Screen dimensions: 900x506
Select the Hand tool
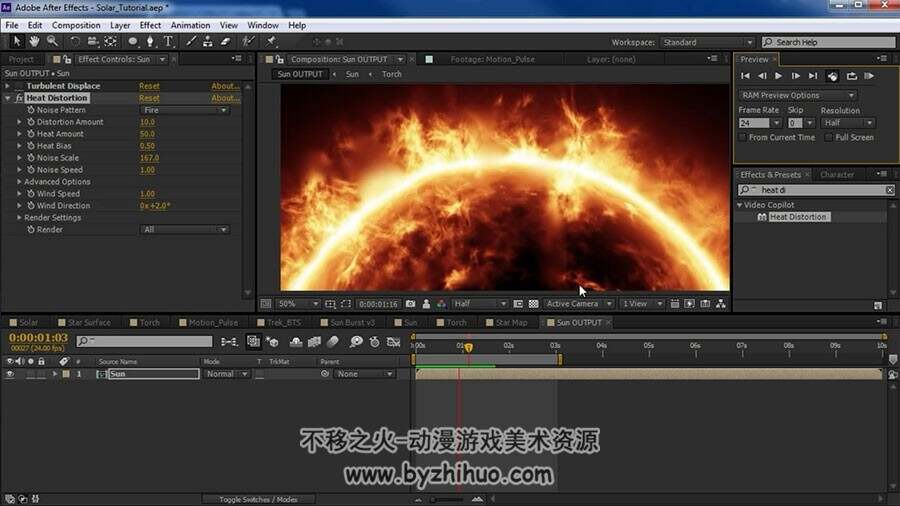[x=34, y=41]
